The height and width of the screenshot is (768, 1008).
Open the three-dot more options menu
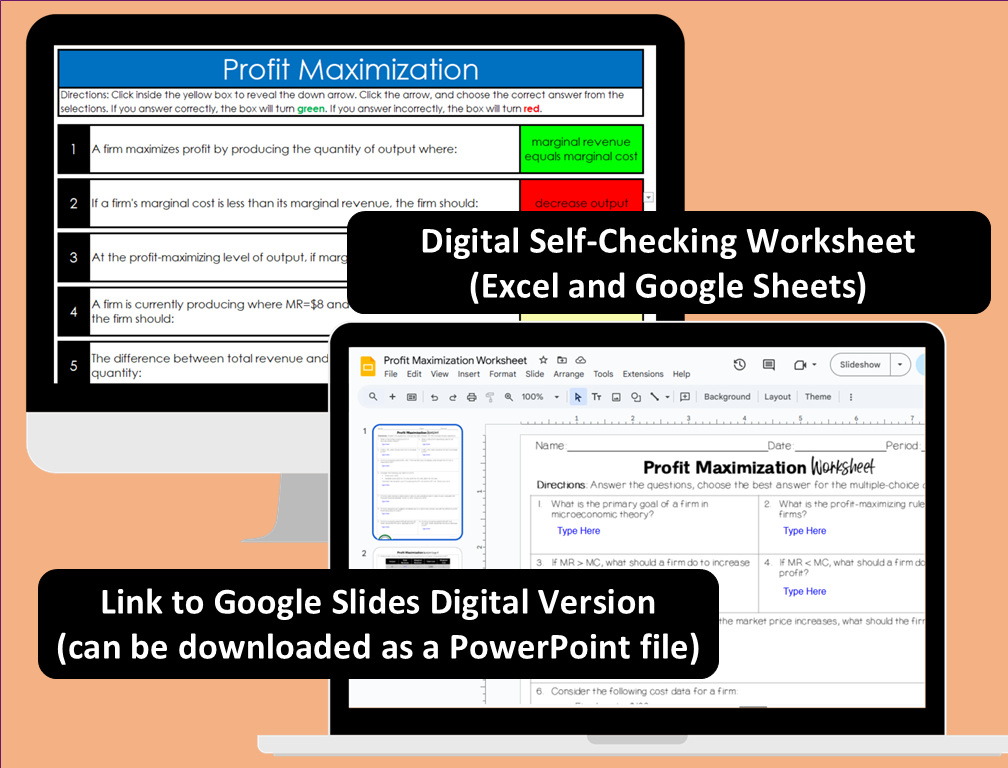click(850, 397)
